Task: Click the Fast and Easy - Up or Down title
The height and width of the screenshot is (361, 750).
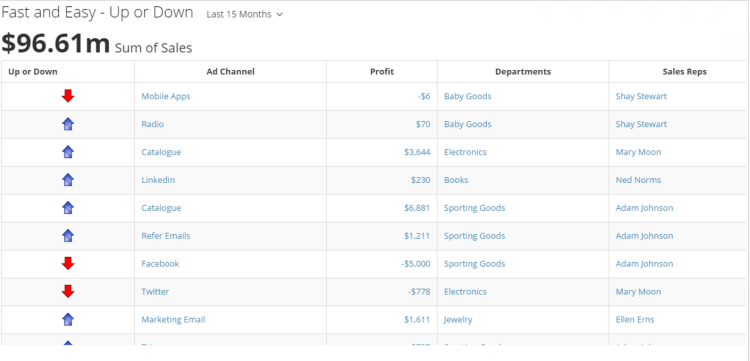Action: (x=97, y=13)
